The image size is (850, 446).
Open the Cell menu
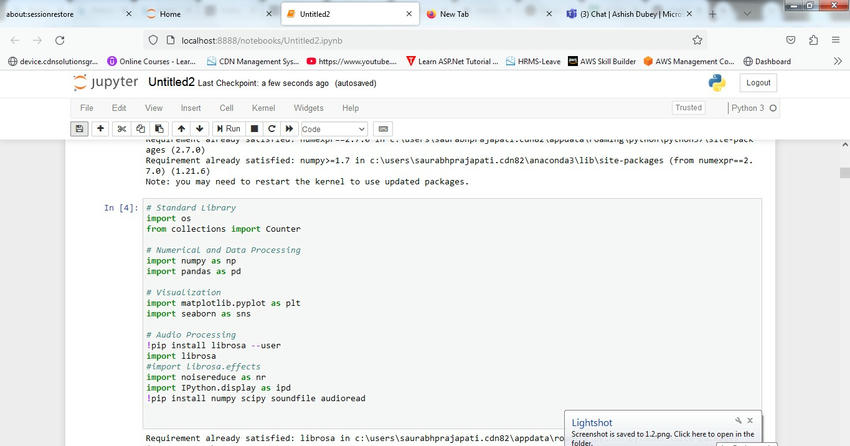coord(226,108)
